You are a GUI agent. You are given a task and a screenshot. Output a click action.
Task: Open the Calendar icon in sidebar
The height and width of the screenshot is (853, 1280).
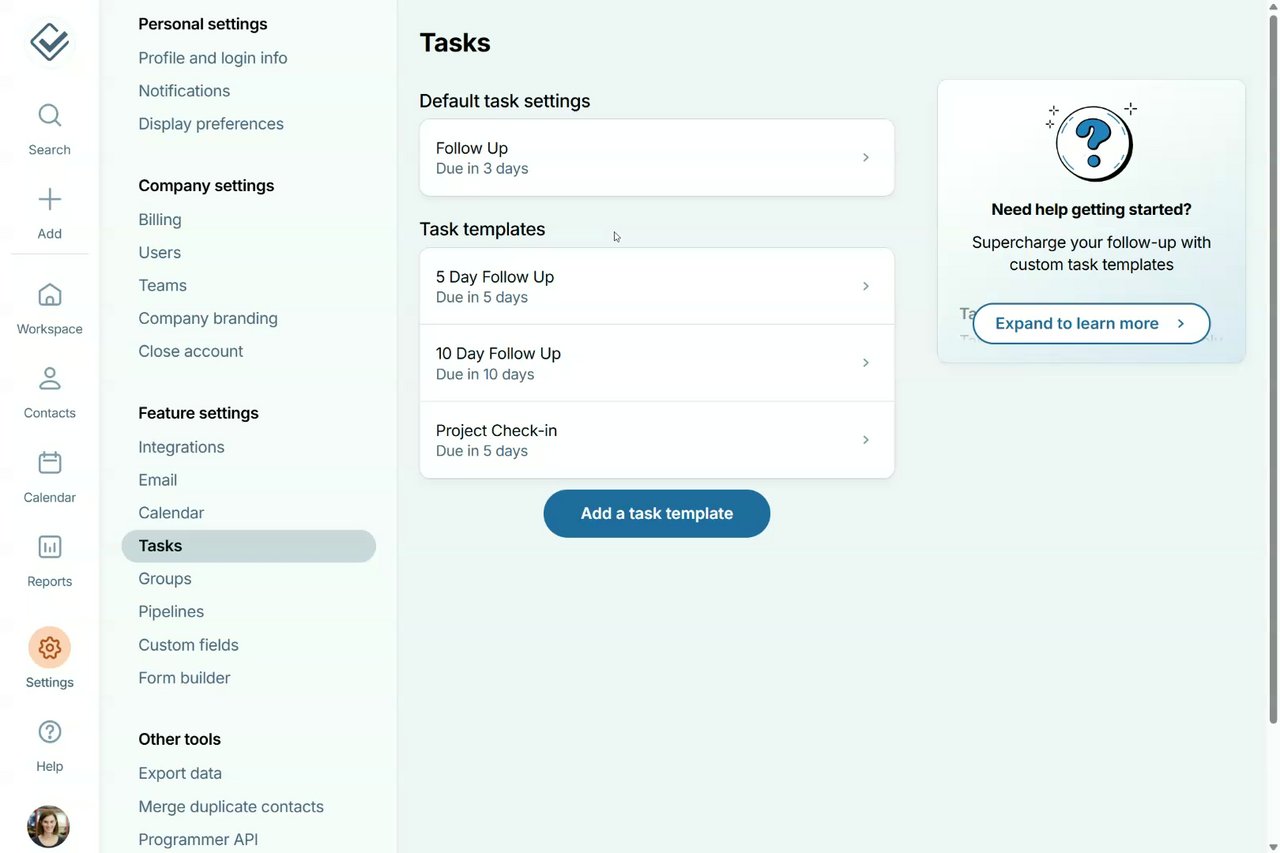[49, 464]
